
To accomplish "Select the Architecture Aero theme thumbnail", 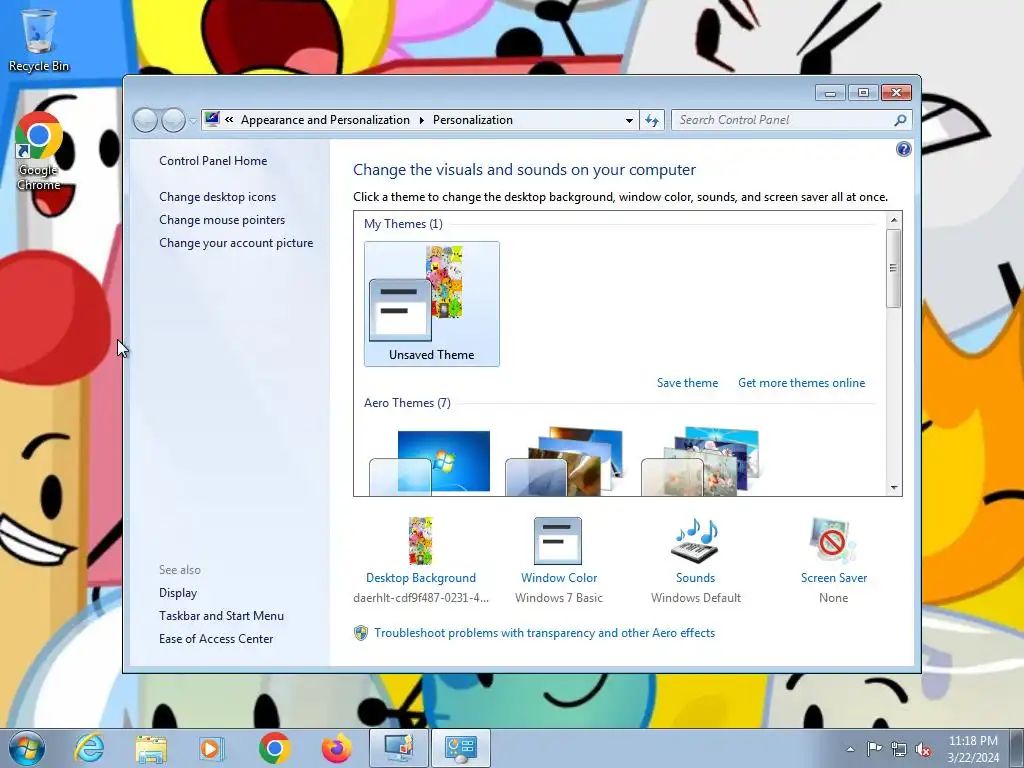I will click(564, 460).
